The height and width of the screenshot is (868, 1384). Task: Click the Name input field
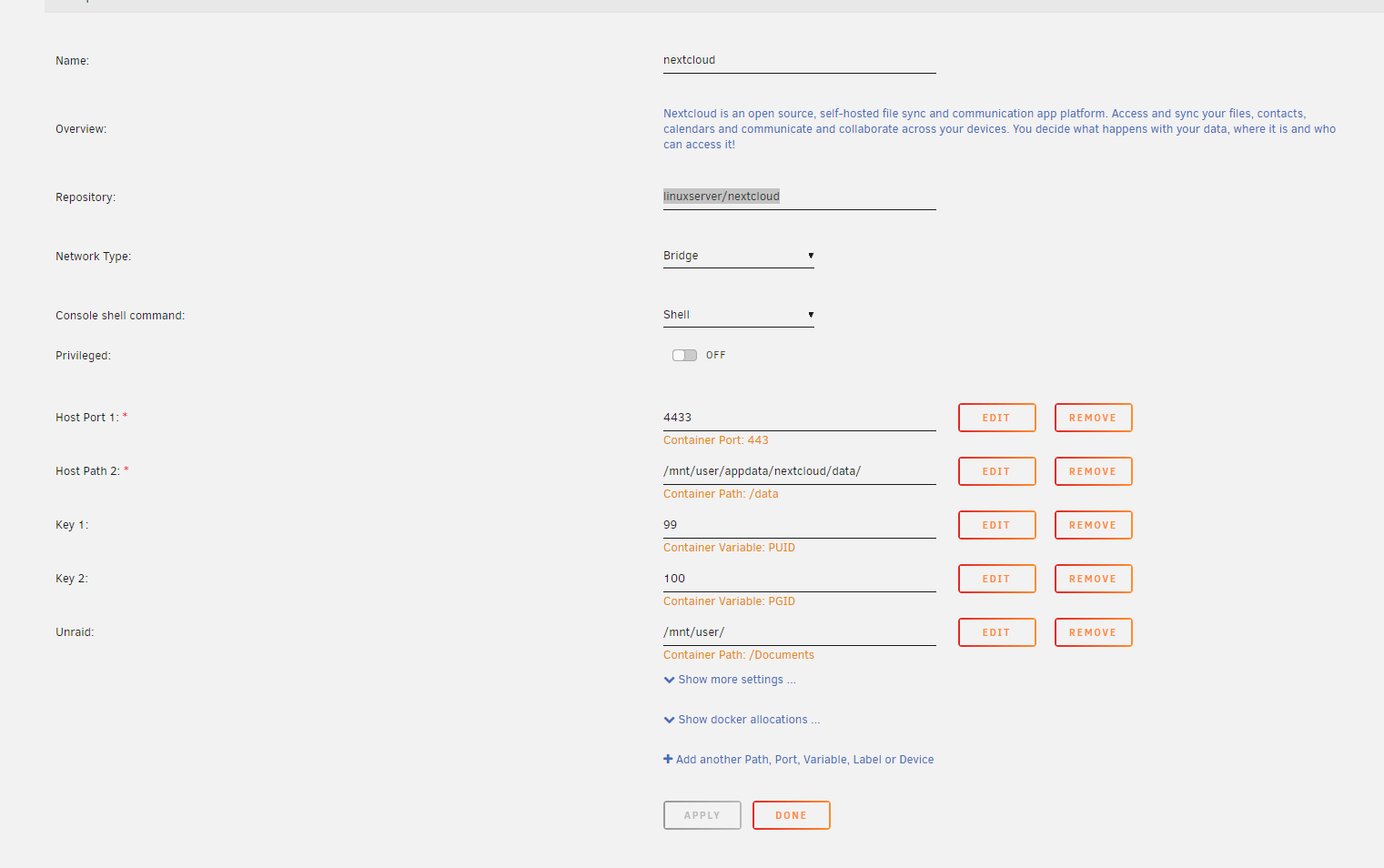pyautogui.click(x=799, y=60)
